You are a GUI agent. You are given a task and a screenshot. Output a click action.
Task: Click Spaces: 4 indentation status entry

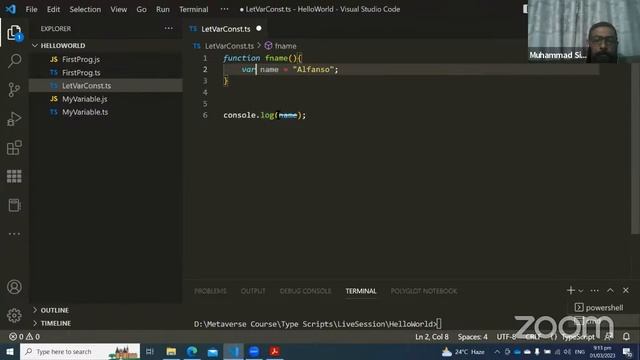coord(472,337)
